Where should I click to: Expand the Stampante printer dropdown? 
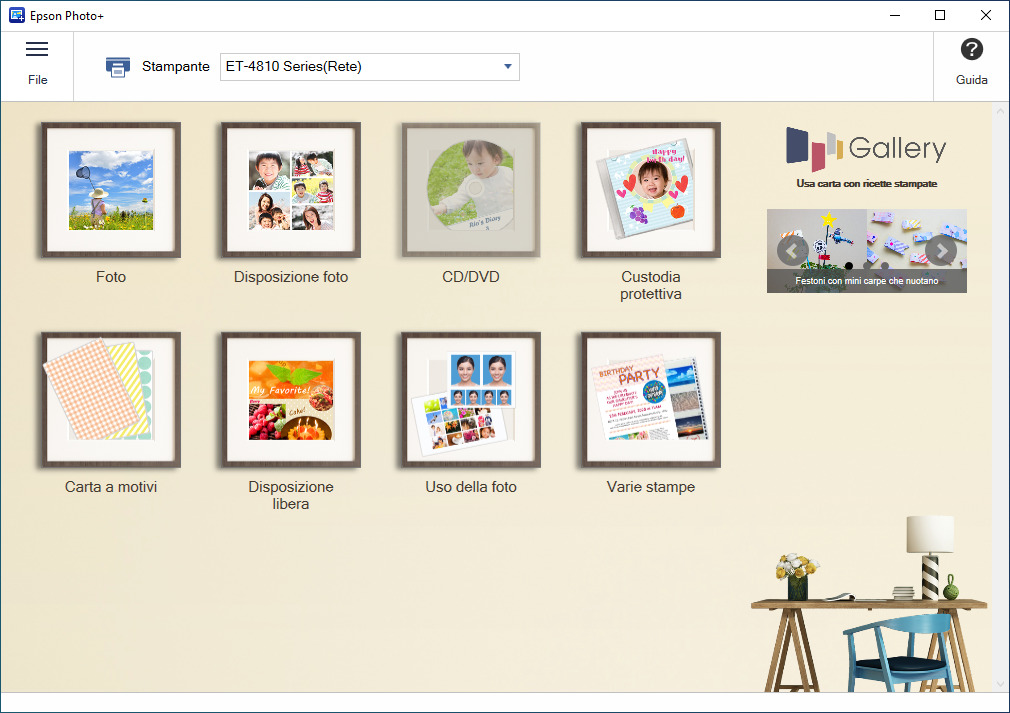(508, 67)
